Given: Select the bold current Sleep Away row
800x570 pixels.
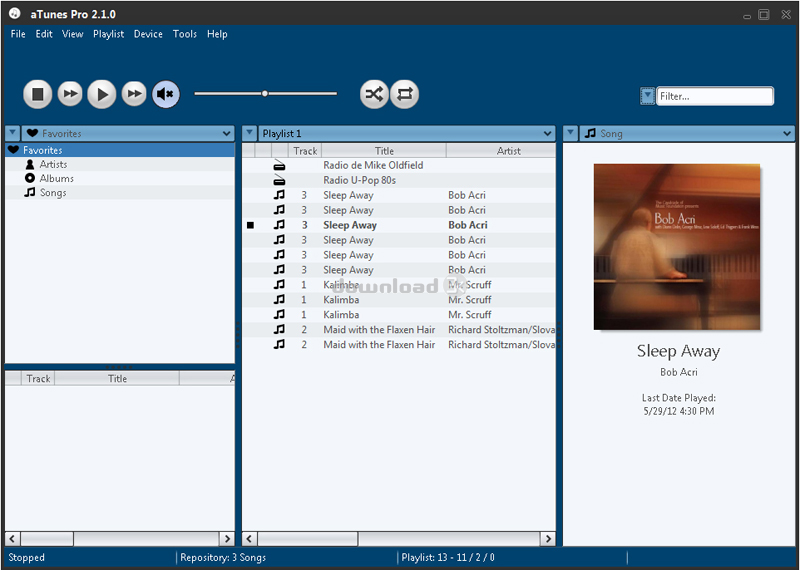Looking at the screenshot, I should point(398,225).
